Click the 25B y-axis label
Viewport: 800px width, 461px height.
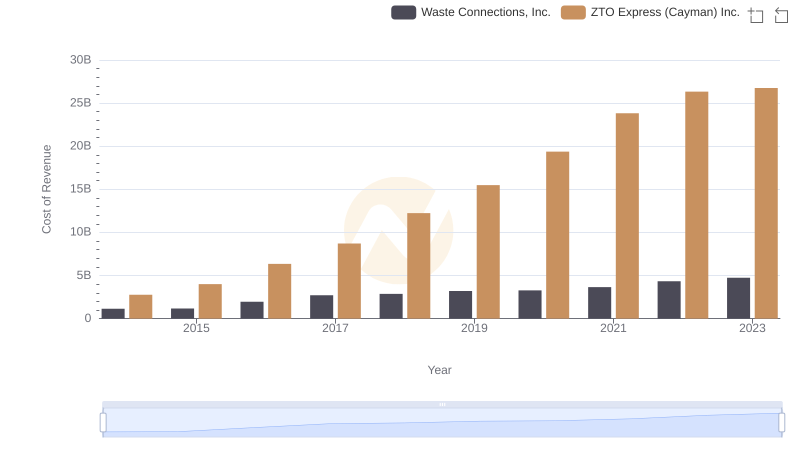point(81,103)
